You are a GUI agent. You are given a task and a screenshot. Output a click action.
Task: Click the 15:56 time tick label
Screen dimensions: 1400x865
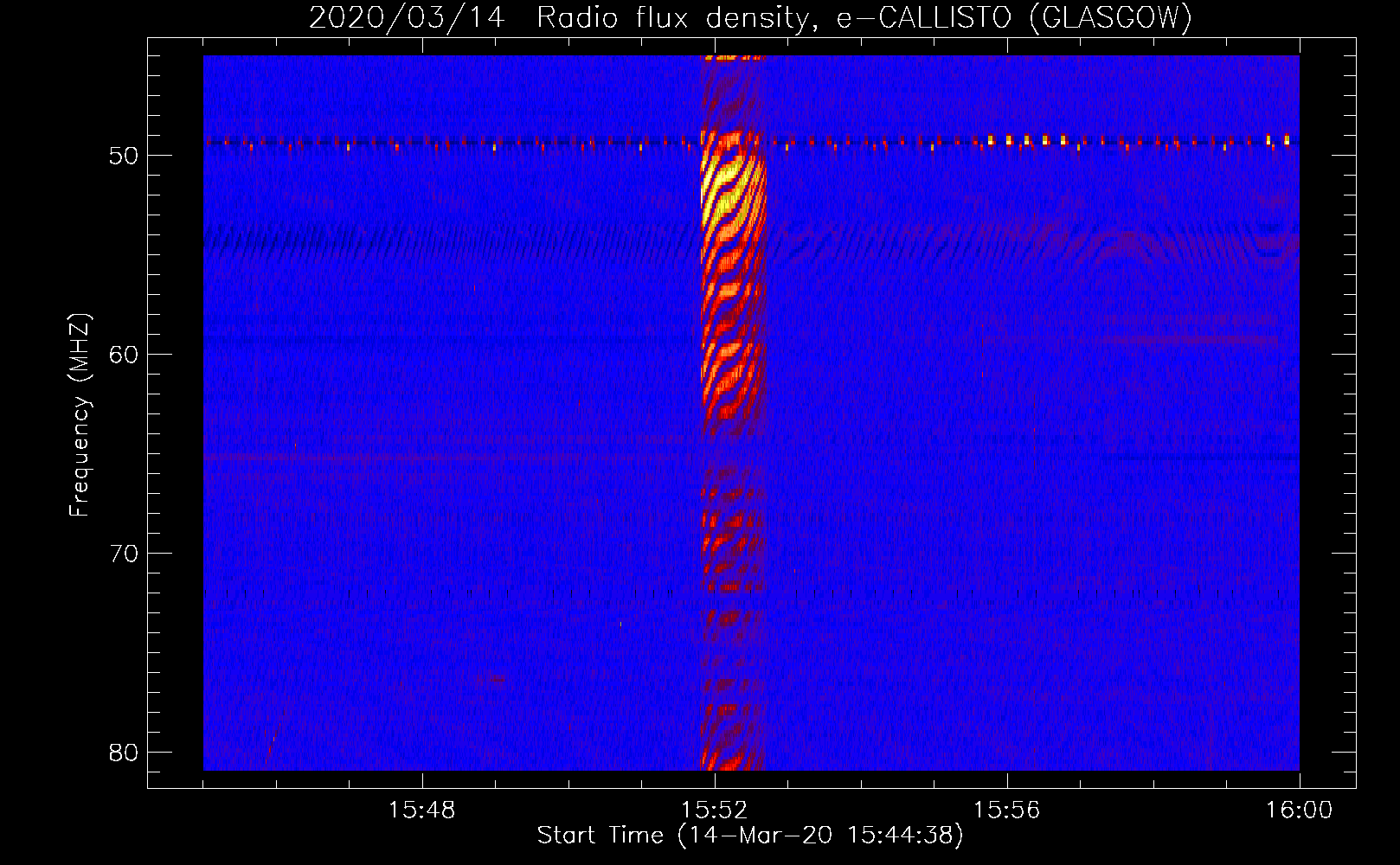point(1007,811)
